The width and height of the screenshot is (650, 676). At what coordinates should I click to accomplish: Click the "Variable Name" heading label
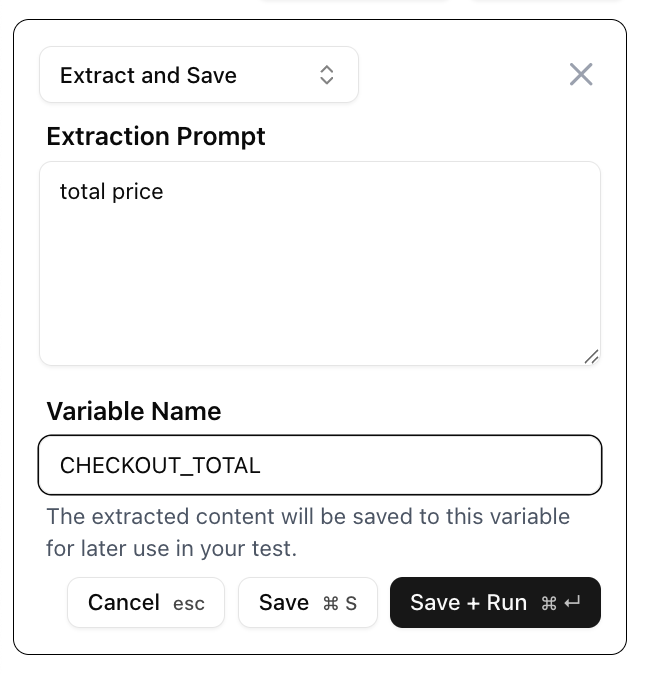[x=134, y=411]
